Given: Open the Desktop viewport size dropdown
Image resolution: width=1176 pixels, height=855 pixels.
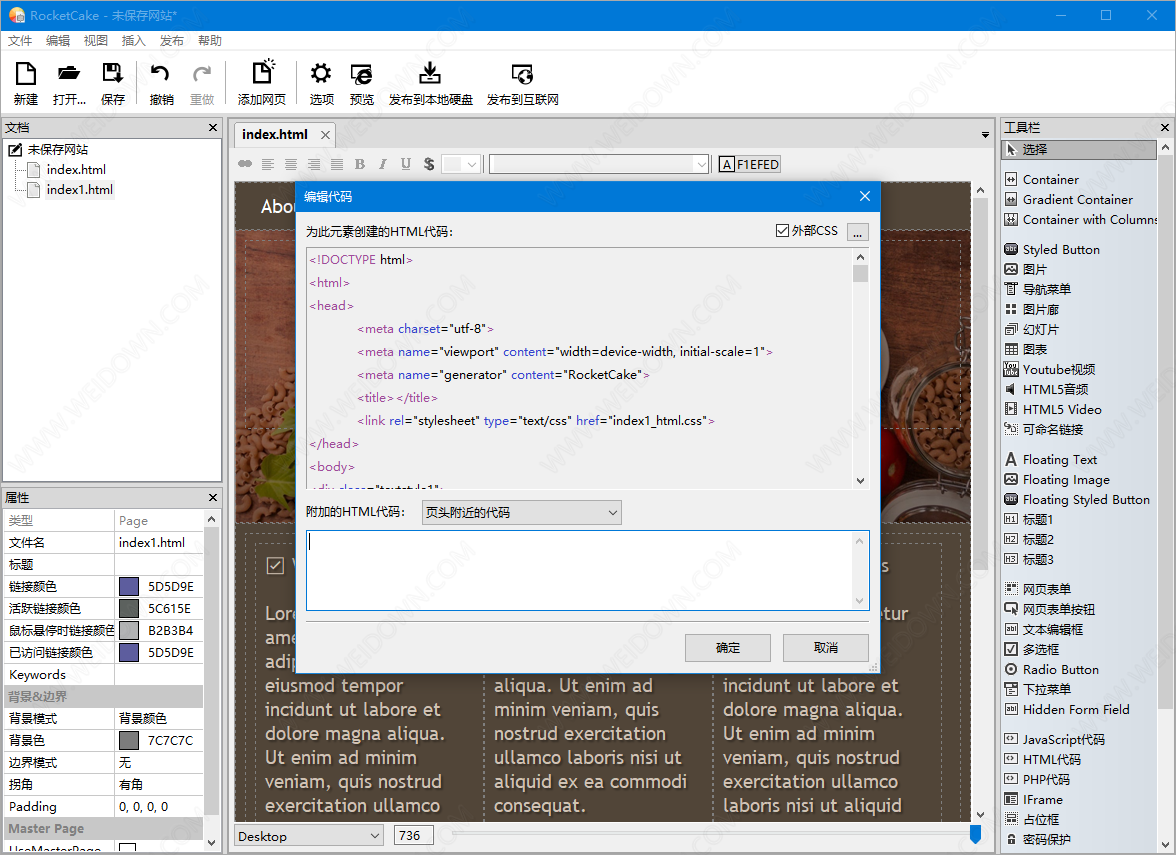Looking at the screenshot, I should pyautogui.click(x=309, y=836).
